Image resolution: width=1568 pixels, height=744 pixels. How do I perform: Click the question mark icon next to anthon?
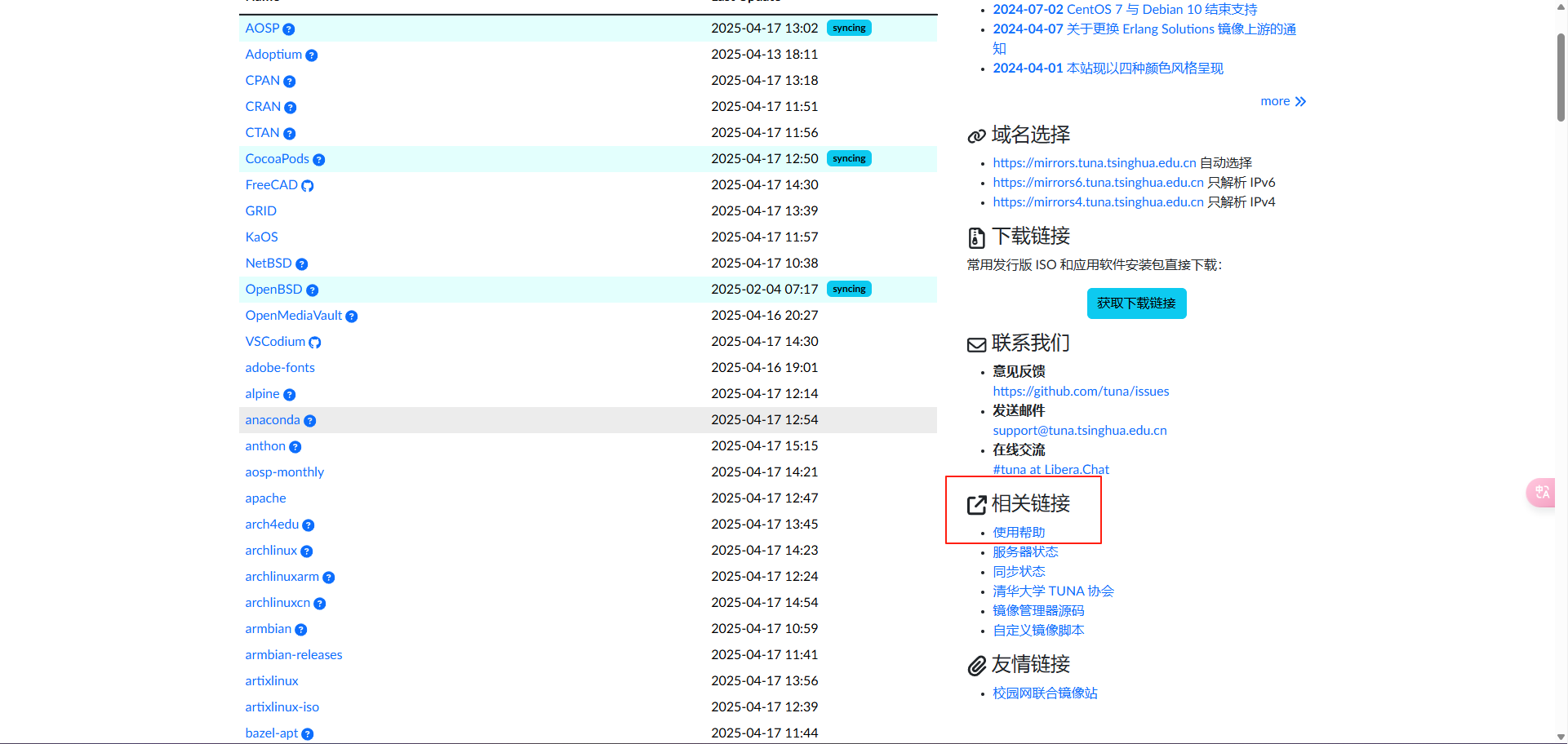pos(295,447)
